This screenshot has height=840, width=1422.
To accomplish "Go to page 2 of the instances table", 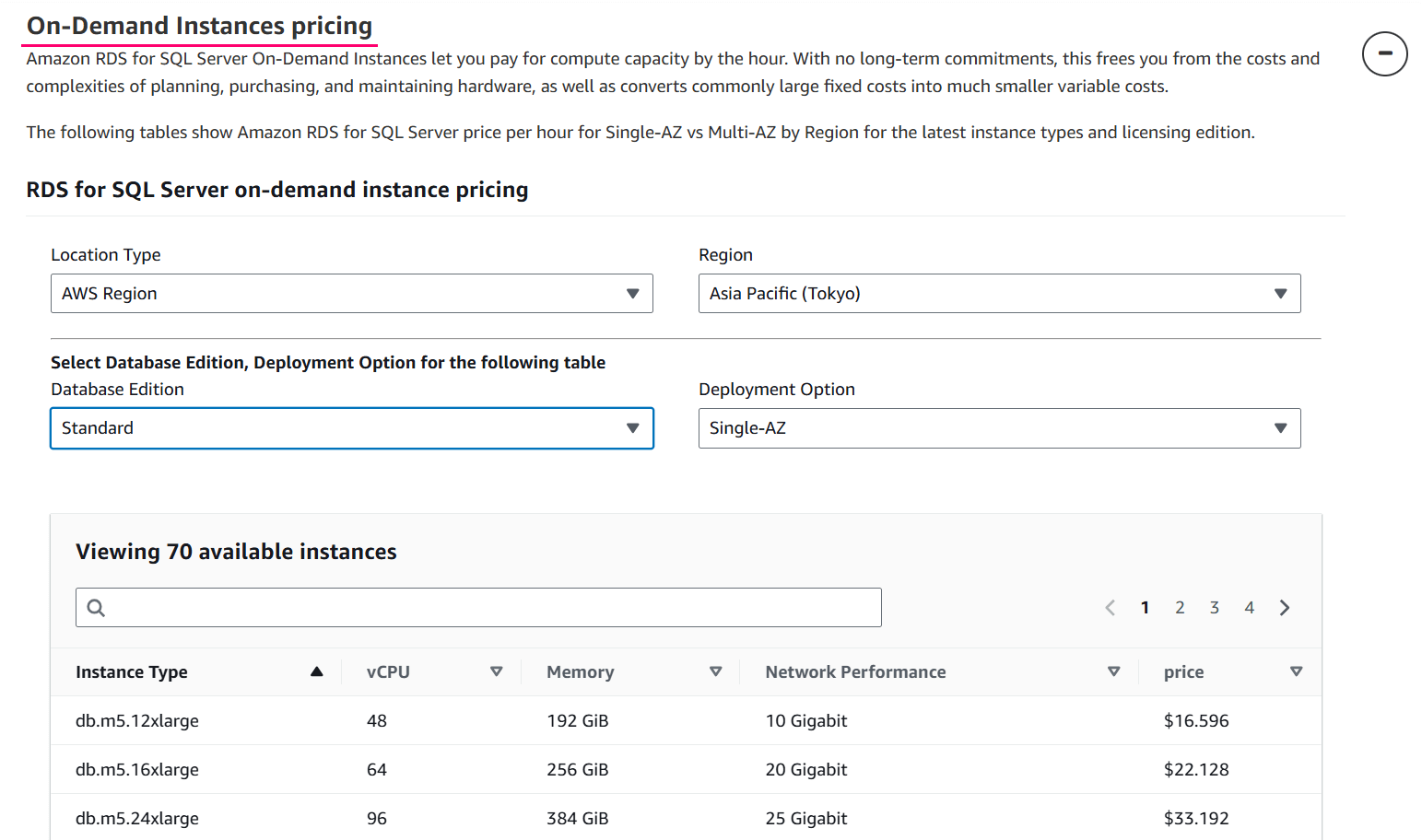I will (x=1180, y=607).
